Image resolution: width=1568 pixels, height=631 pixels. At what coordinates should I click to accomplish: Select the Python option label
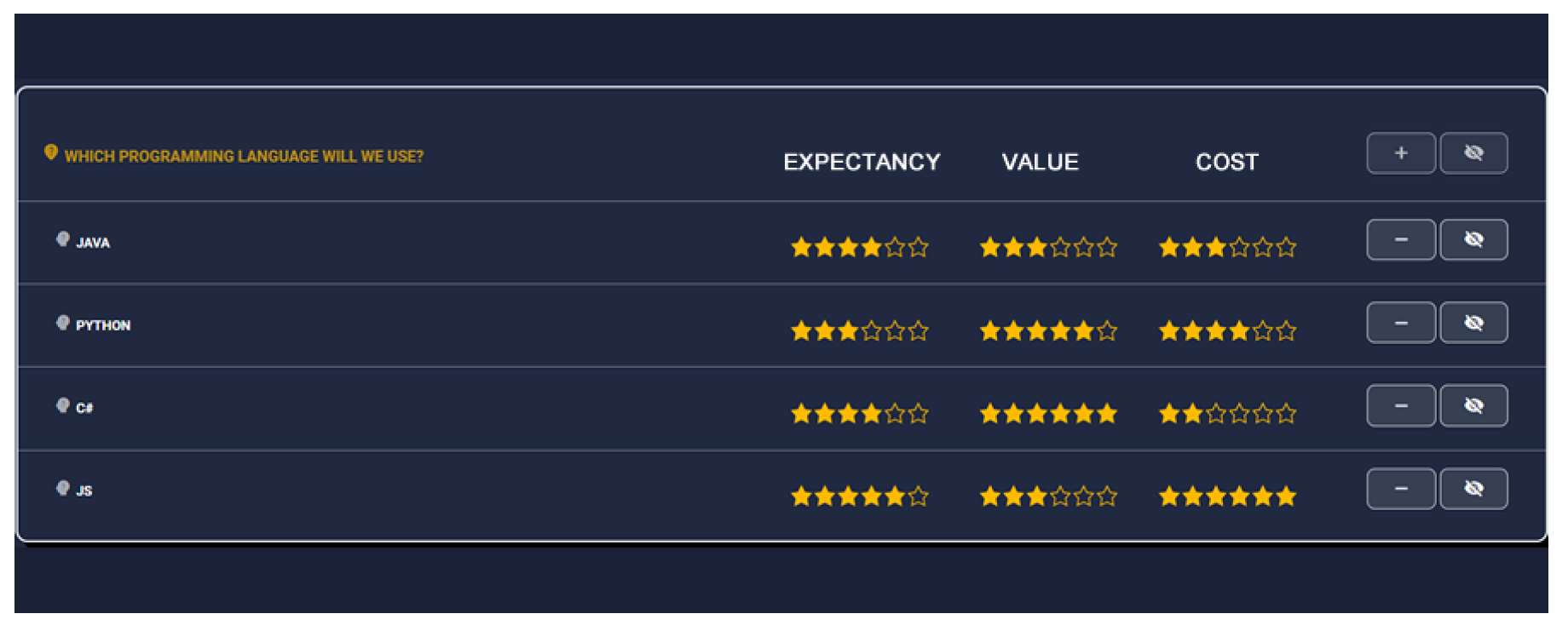[x=103, y=325]
